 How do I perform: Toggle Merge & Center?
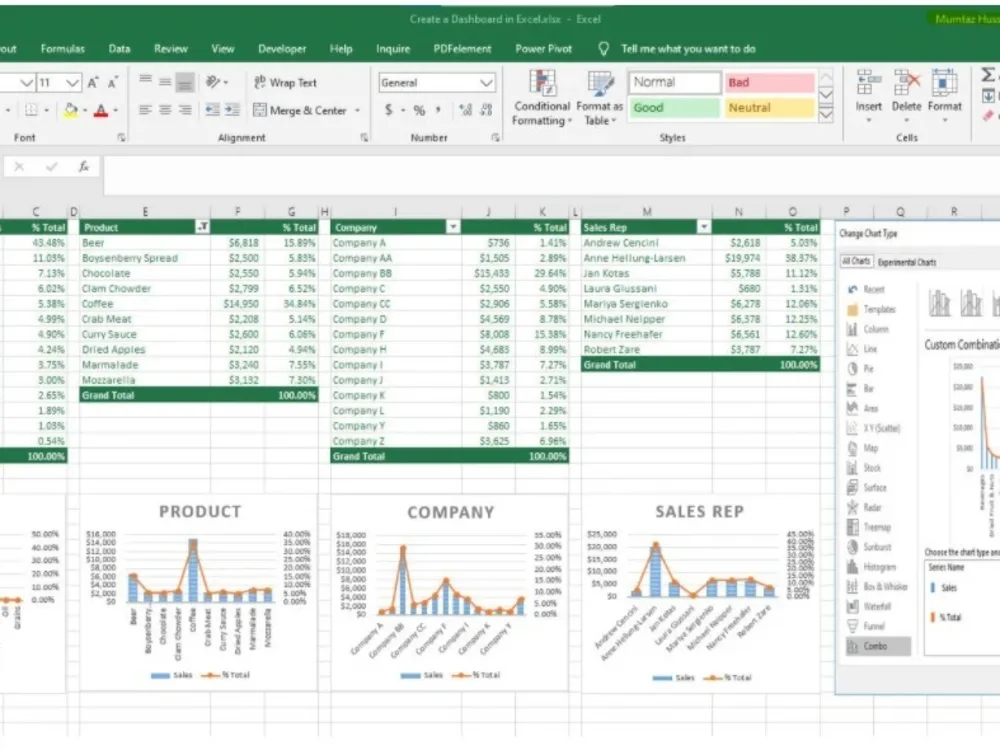click(x=300, y=111)
